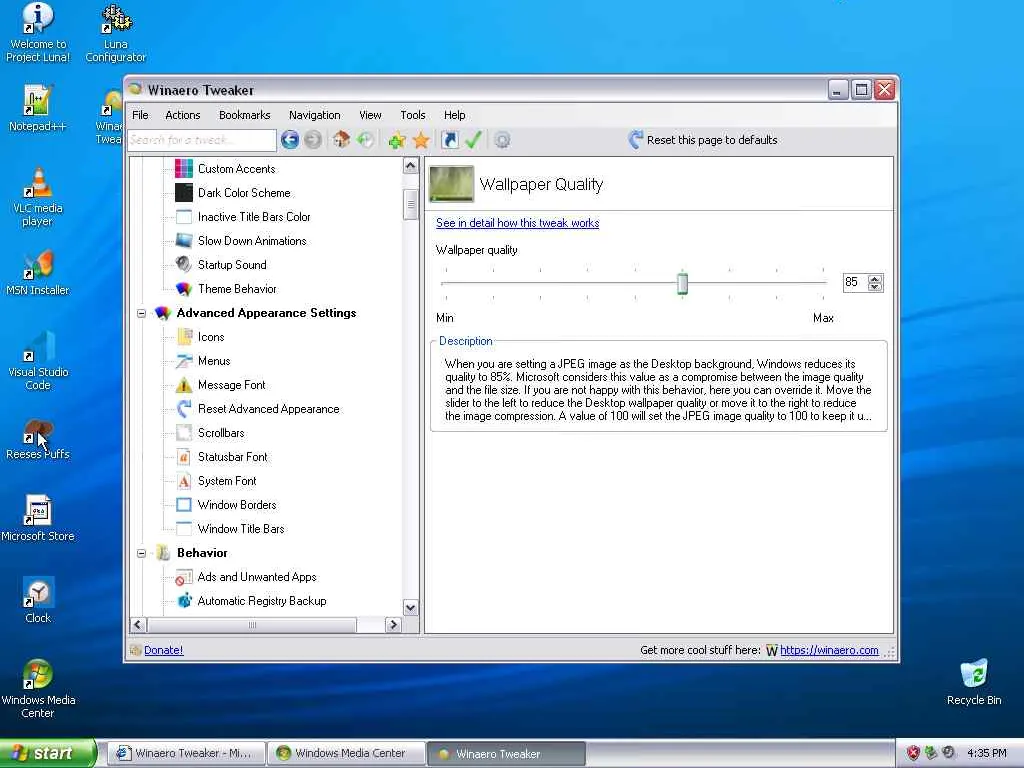Open the Actions menu

point(182,115)
